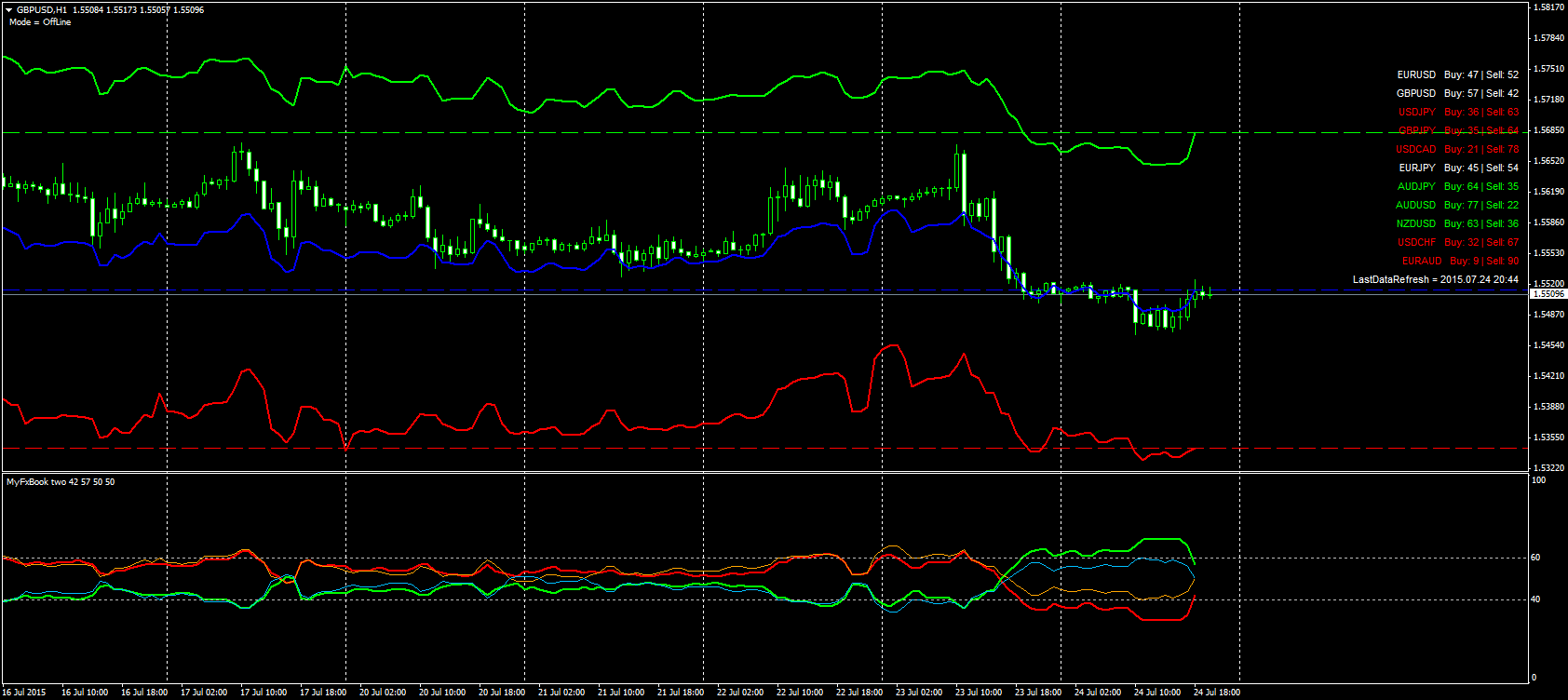Image resolution: width=1568 pixels, height=700 pixels.
Task: Click price axis value 1.54210
Action: pos(1548,376)
